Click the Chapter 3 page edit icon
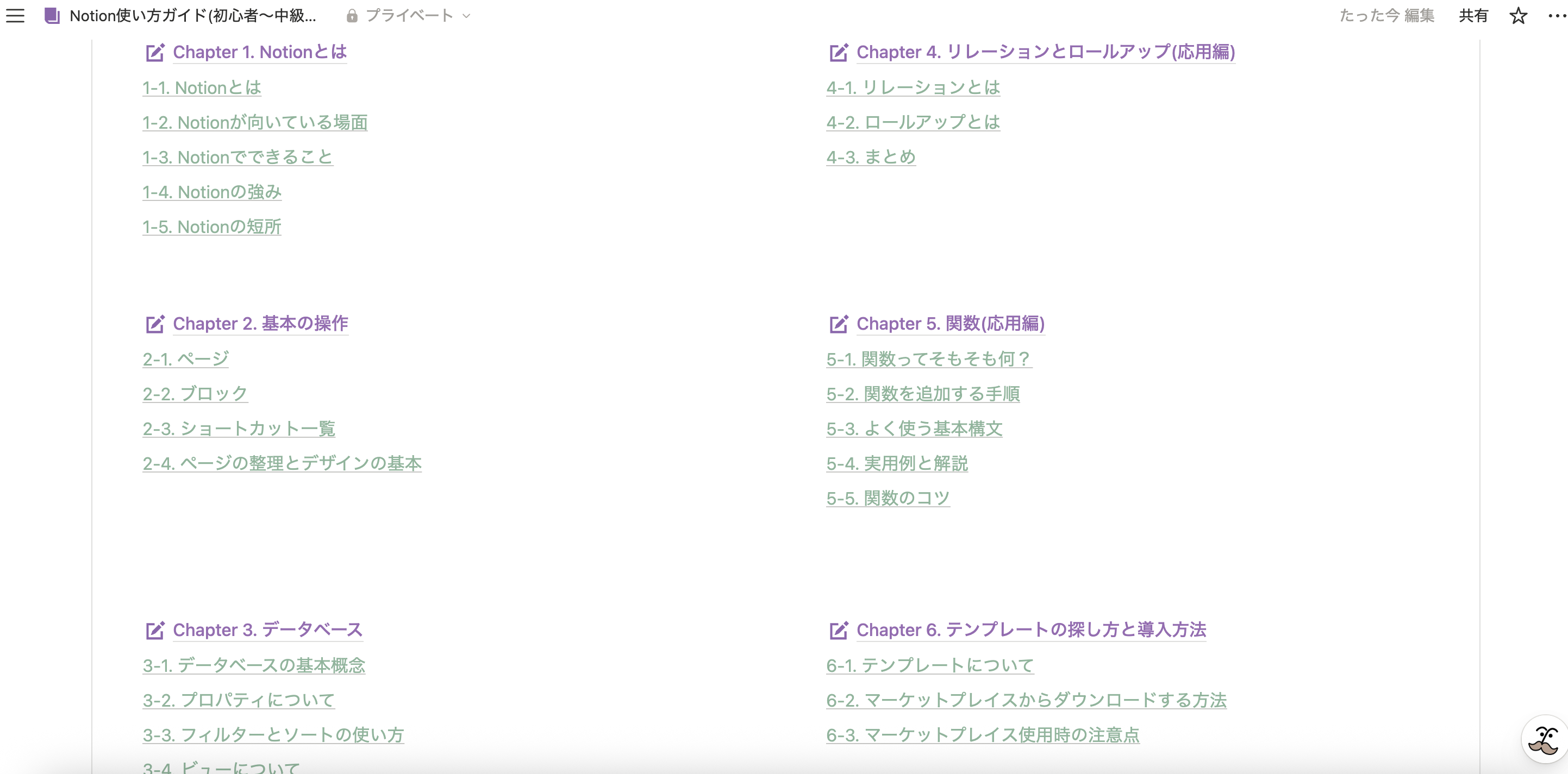This screenshot has height=774, width=1568. [154, 631]
